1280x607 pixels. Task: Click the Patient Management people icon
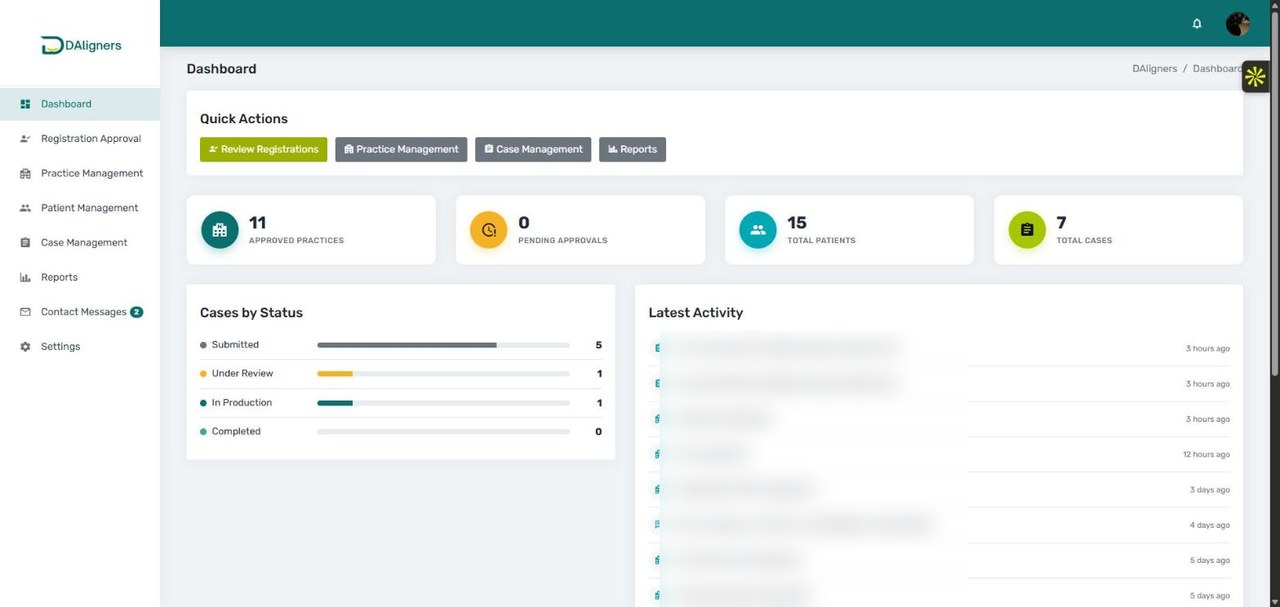[25, 208]
